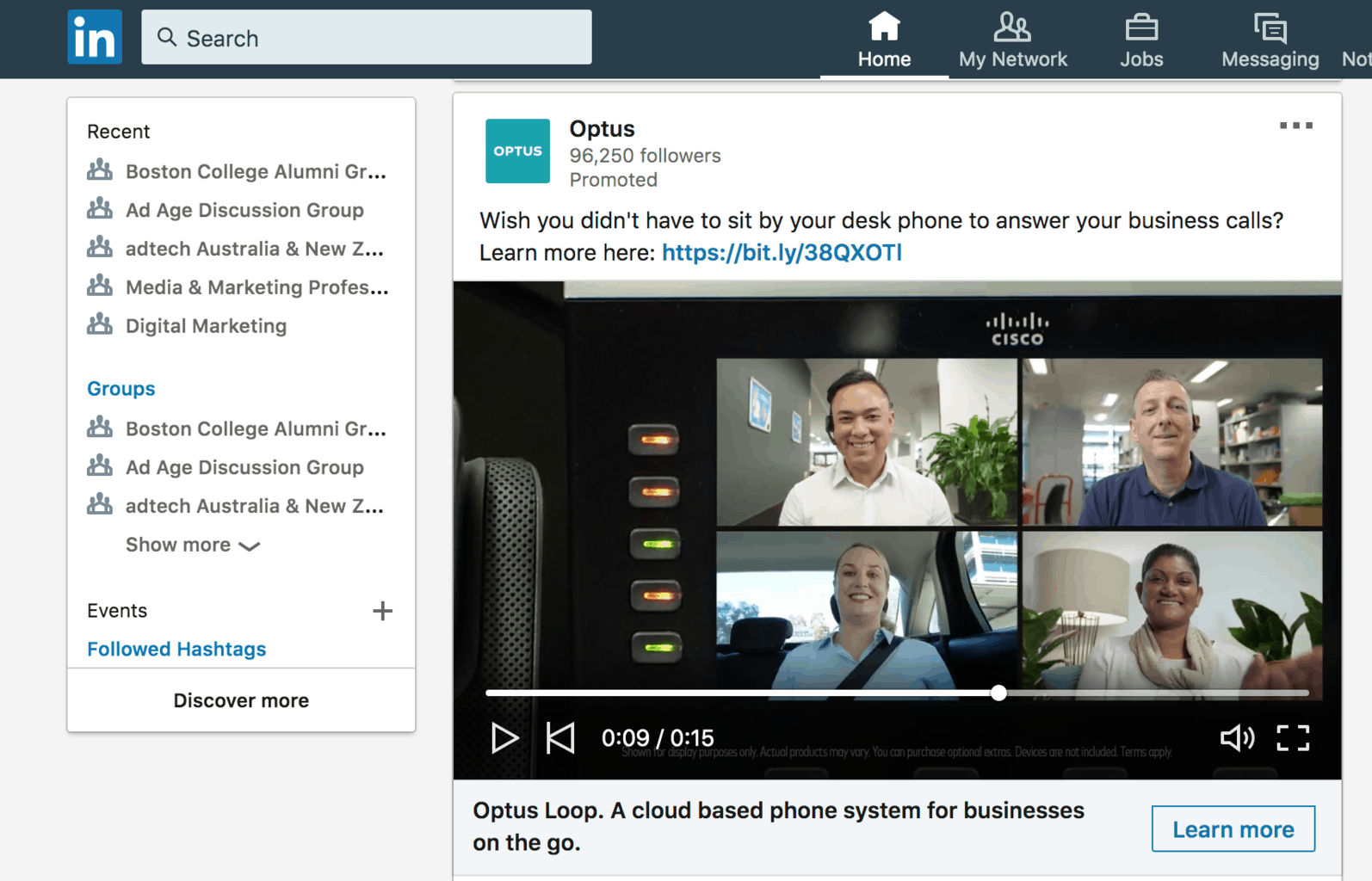Open the Jobs tab
This screenshot has height=881, width=1372.
point(1141,40)
